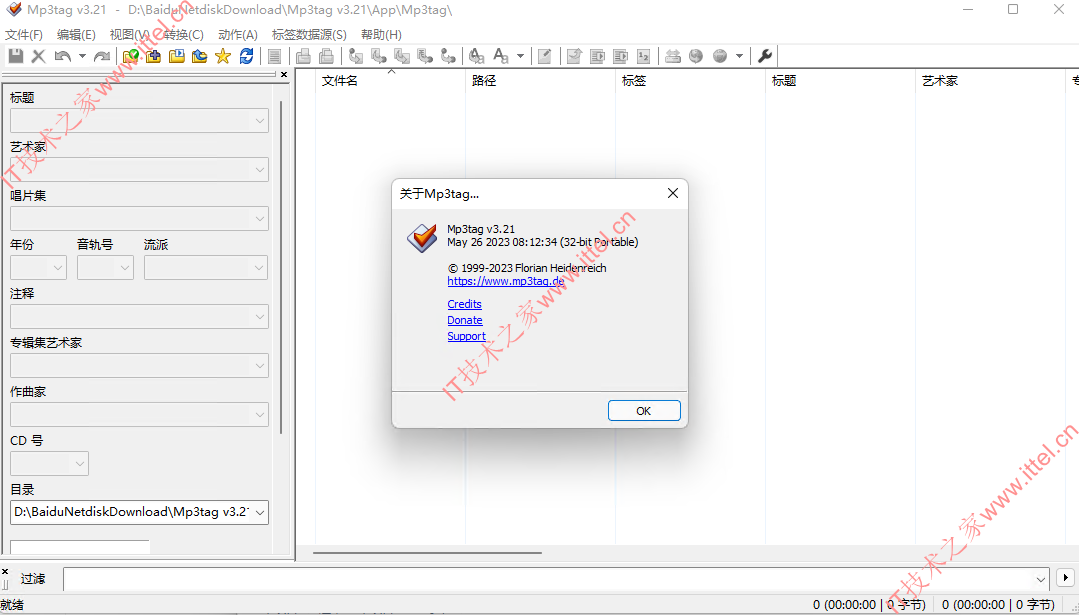Expand the 注释 field dropdown
Image resolution: width=1079 pixels, height=615 pixels.
pos(259,316)
